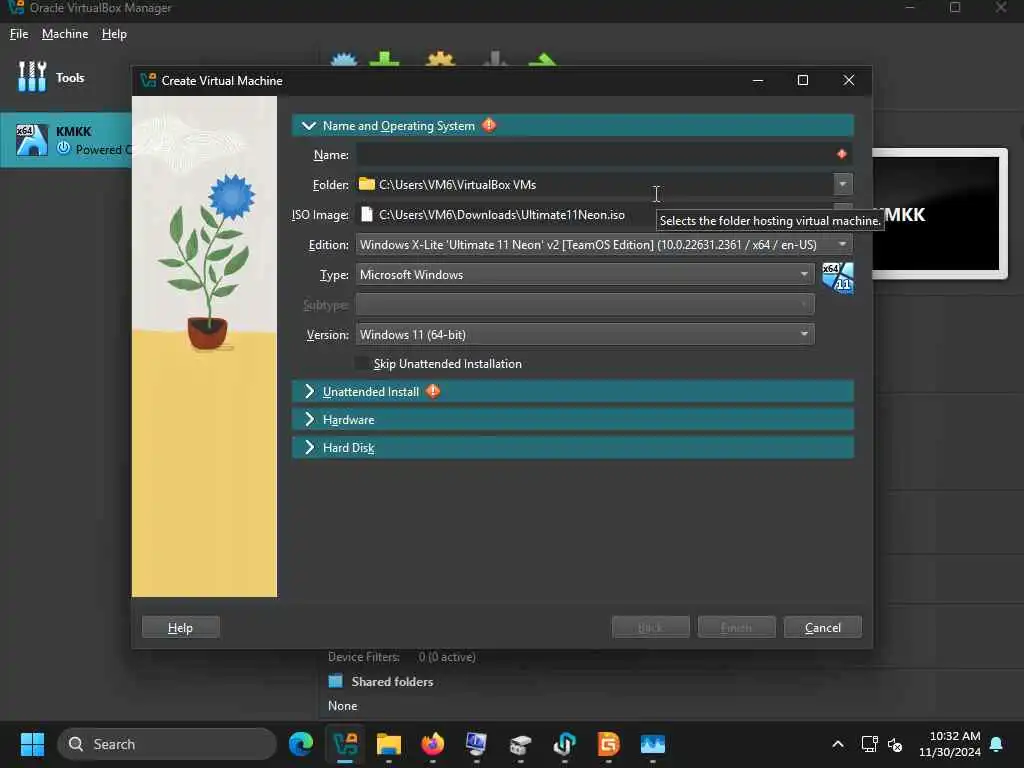Click the Windows 11 x64 OS type icon
This screenshot has height=768, width=1024.
pos(837,278)
